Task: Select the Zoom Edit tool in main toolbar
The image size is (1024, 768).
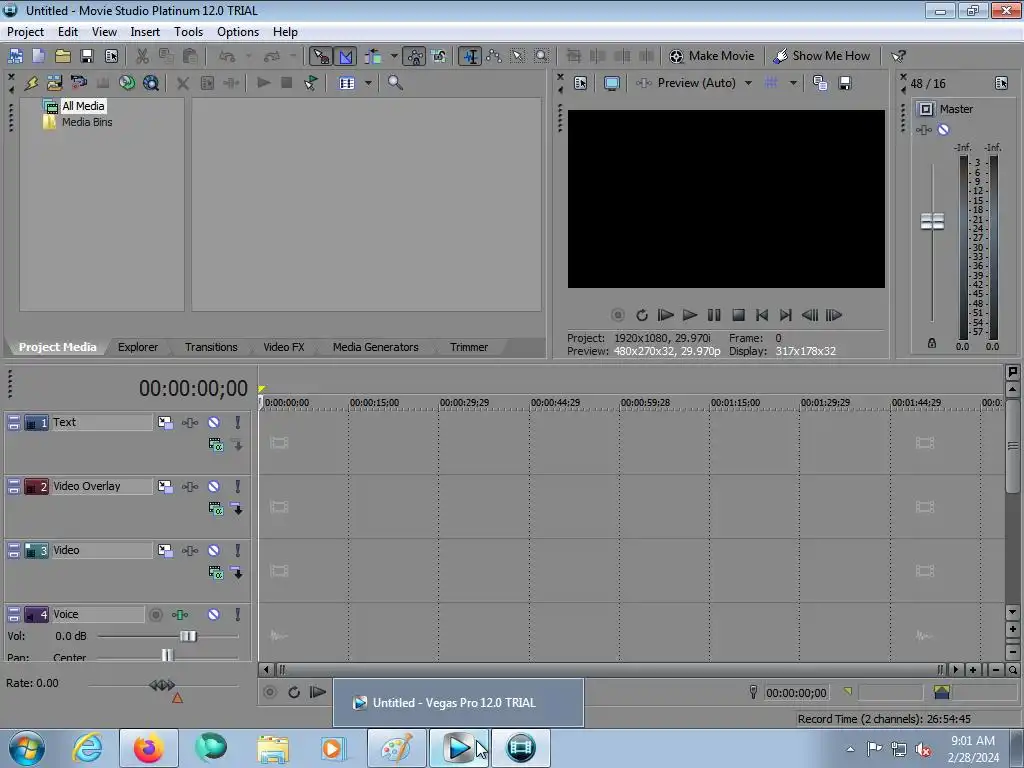Action: point(541,56)
